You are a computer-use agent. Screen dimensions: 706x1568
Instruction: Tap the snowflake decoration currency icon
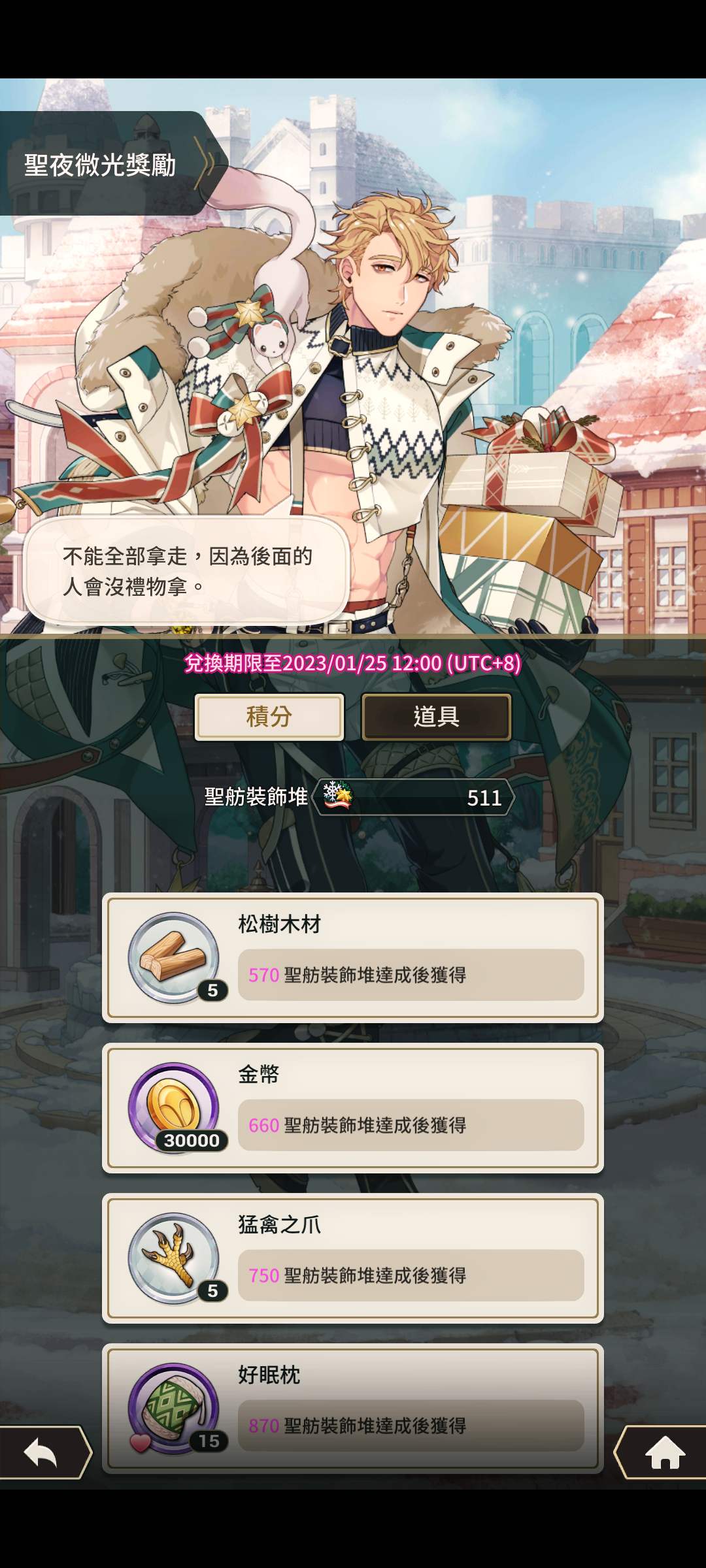[x=337, y=796]
